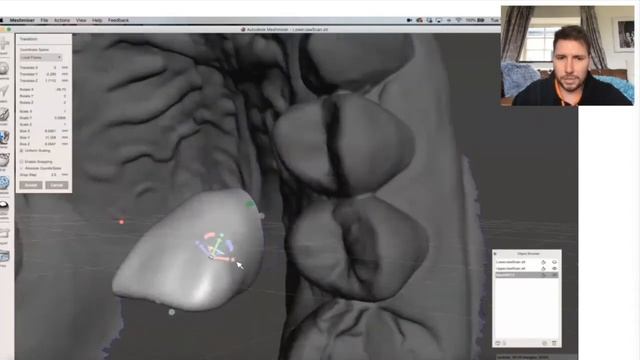The width and height of the screenshot is (640, 360).
Task: Click lock icon on LowerJawScan.stl row
Action: point(543,262)
